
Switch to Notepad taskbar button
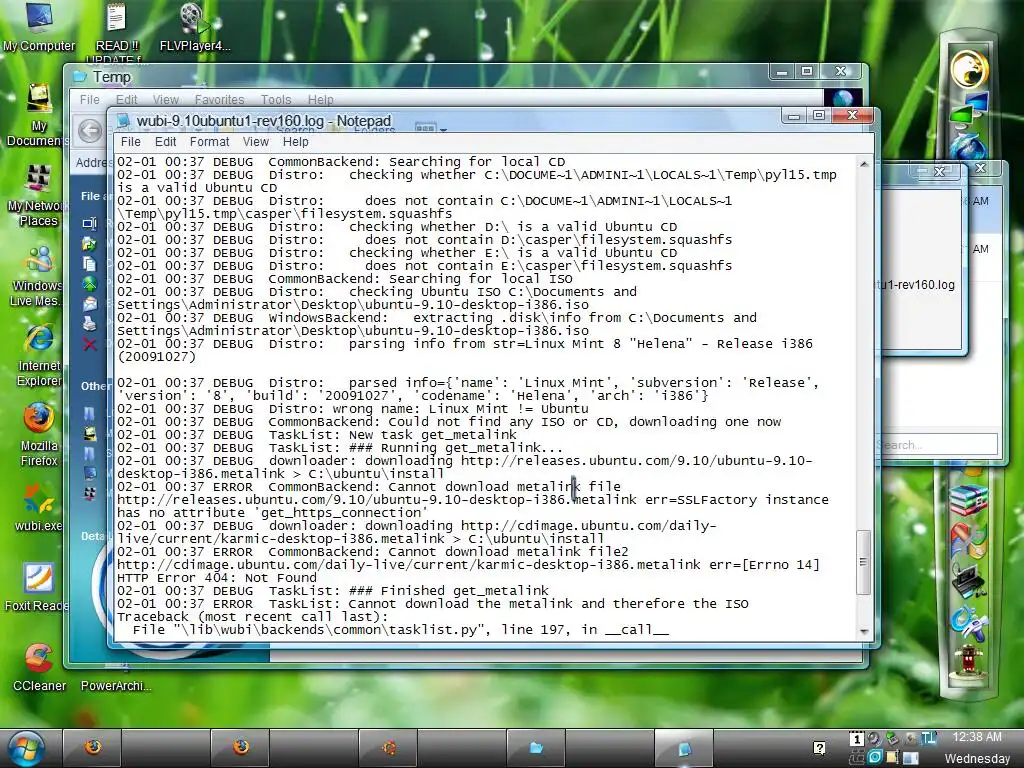[x=684, y=747]
